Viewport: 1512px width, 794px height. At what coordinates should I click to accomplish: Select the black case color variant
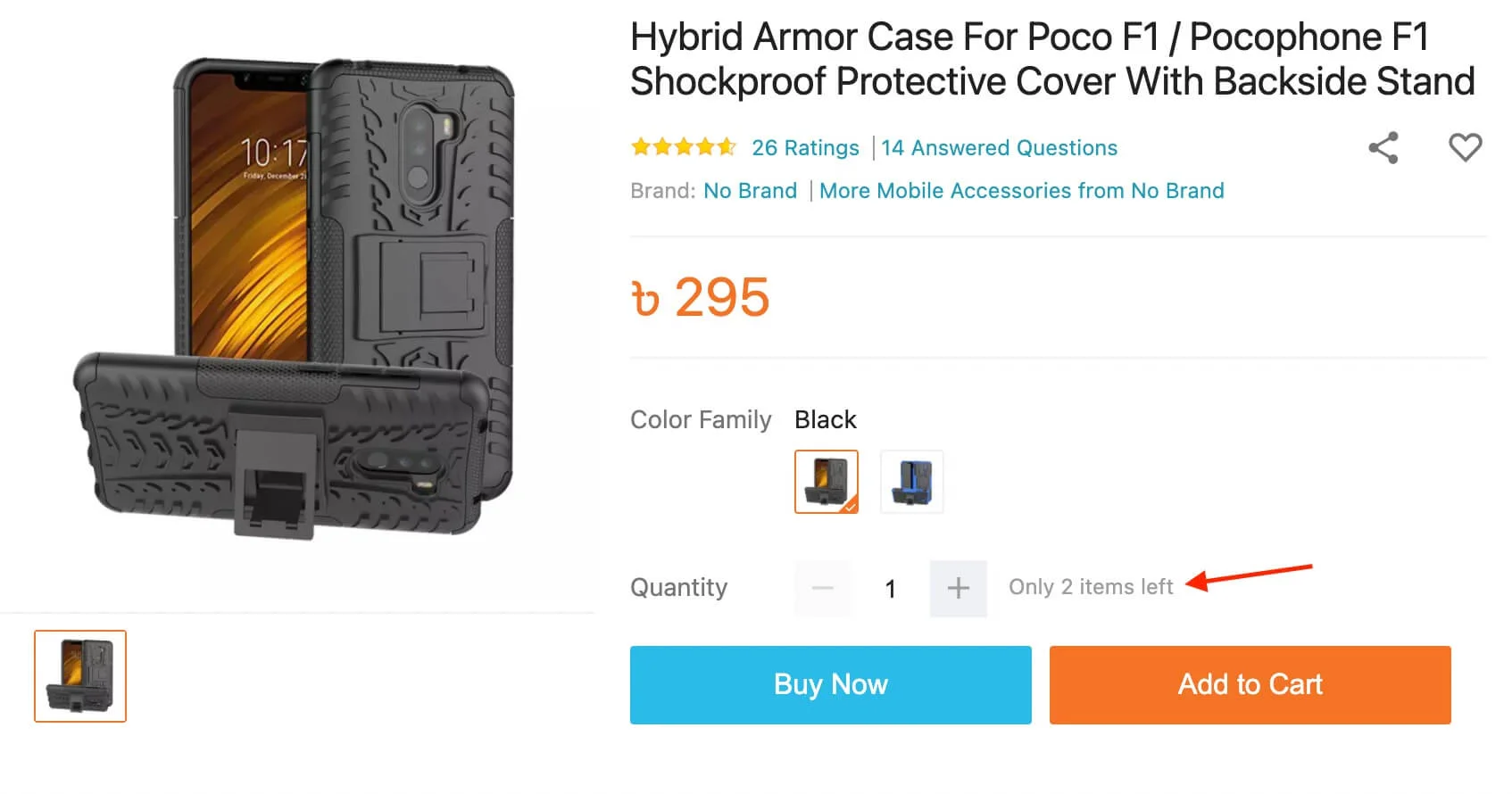coord(826,482)
